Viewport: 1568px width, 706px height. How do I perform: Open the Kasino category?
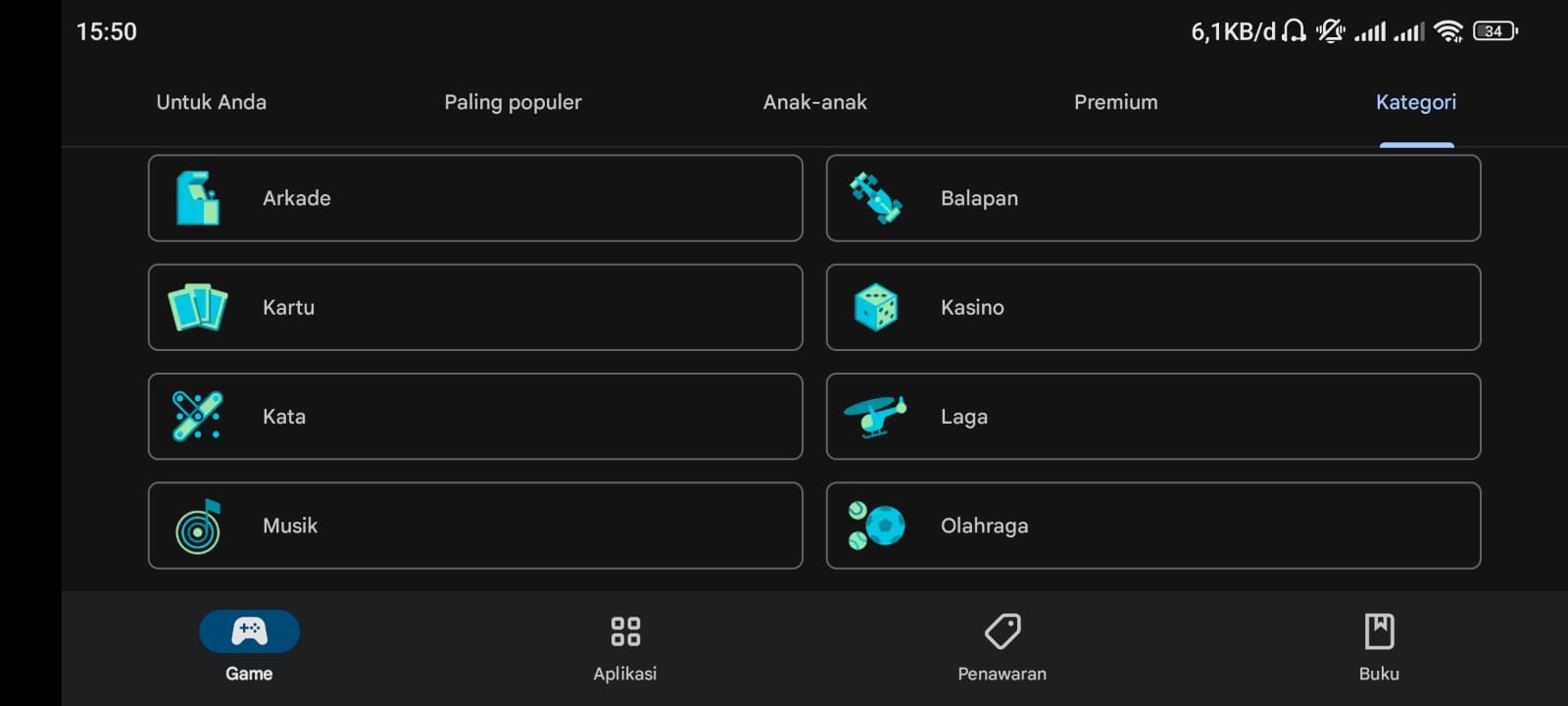(x=1152, y=307)
